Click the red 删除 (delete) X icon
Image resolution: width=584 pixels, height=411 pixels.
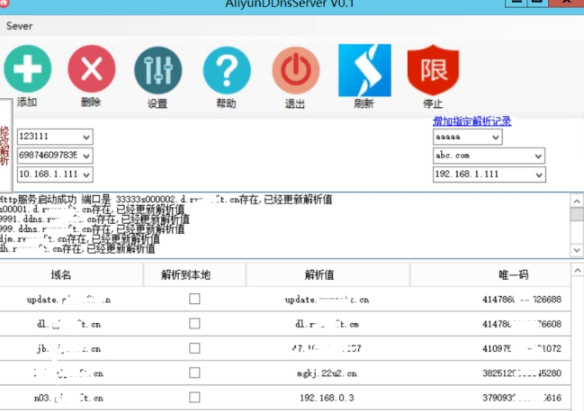point(92,69)
